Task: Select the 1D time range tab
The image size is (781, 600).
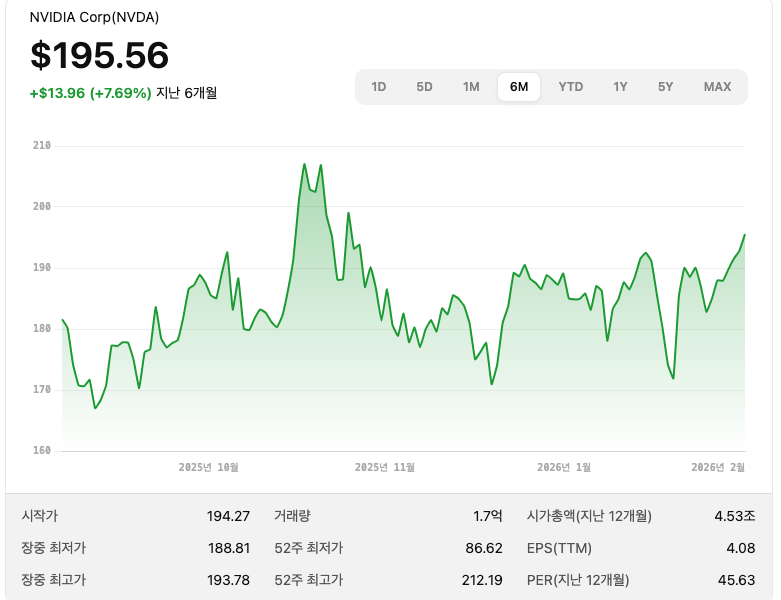Action: pos(379,87)
